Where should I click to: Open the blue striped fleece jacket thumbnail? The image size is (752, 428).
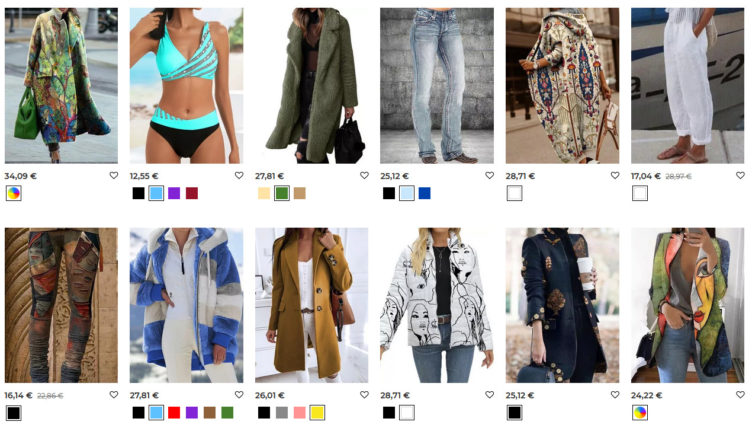click(x=187, y=305)
